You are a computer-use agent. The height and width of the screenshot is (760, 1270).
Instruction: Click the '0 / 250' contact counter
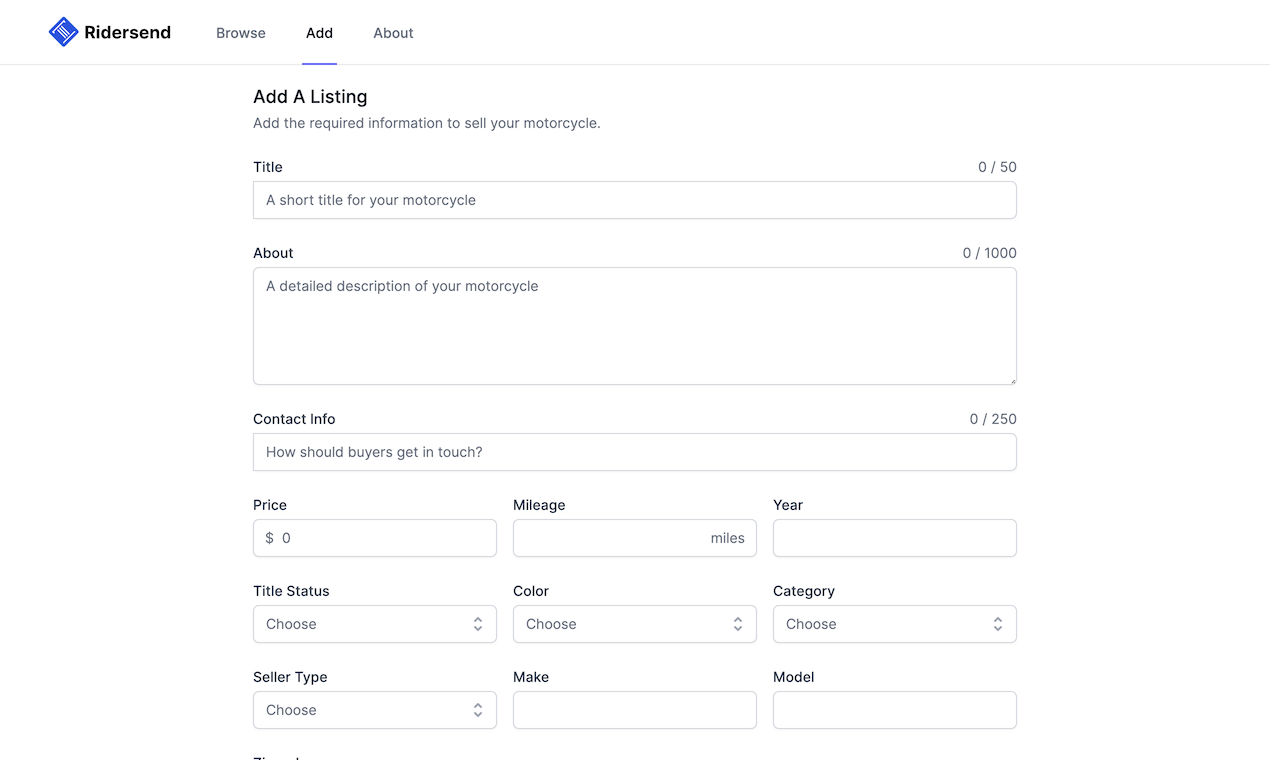coord(993,419)
